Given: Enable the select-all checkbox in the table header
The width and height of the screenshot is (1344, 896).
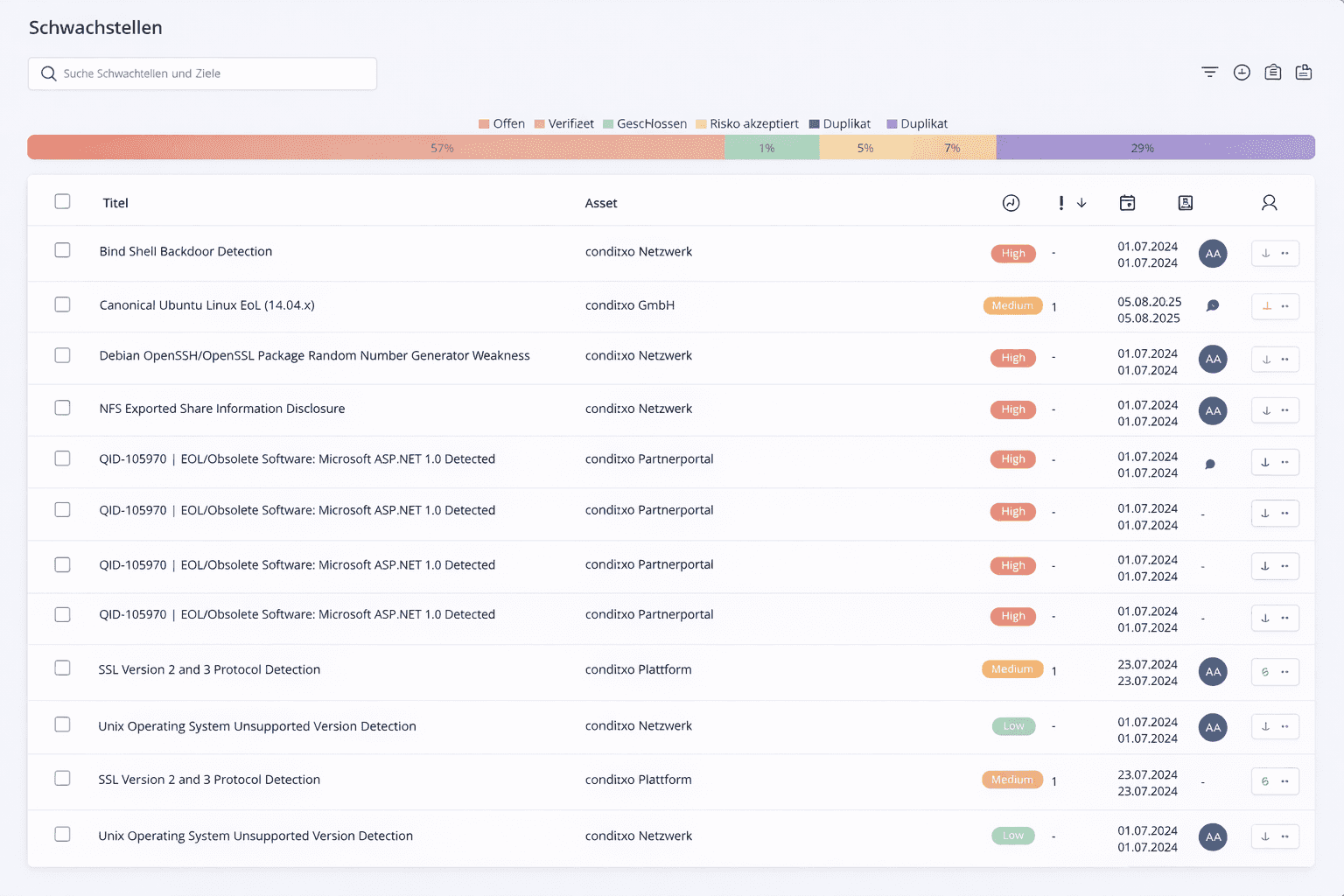Looking at the screenshot, I should [x=62, y=201].
